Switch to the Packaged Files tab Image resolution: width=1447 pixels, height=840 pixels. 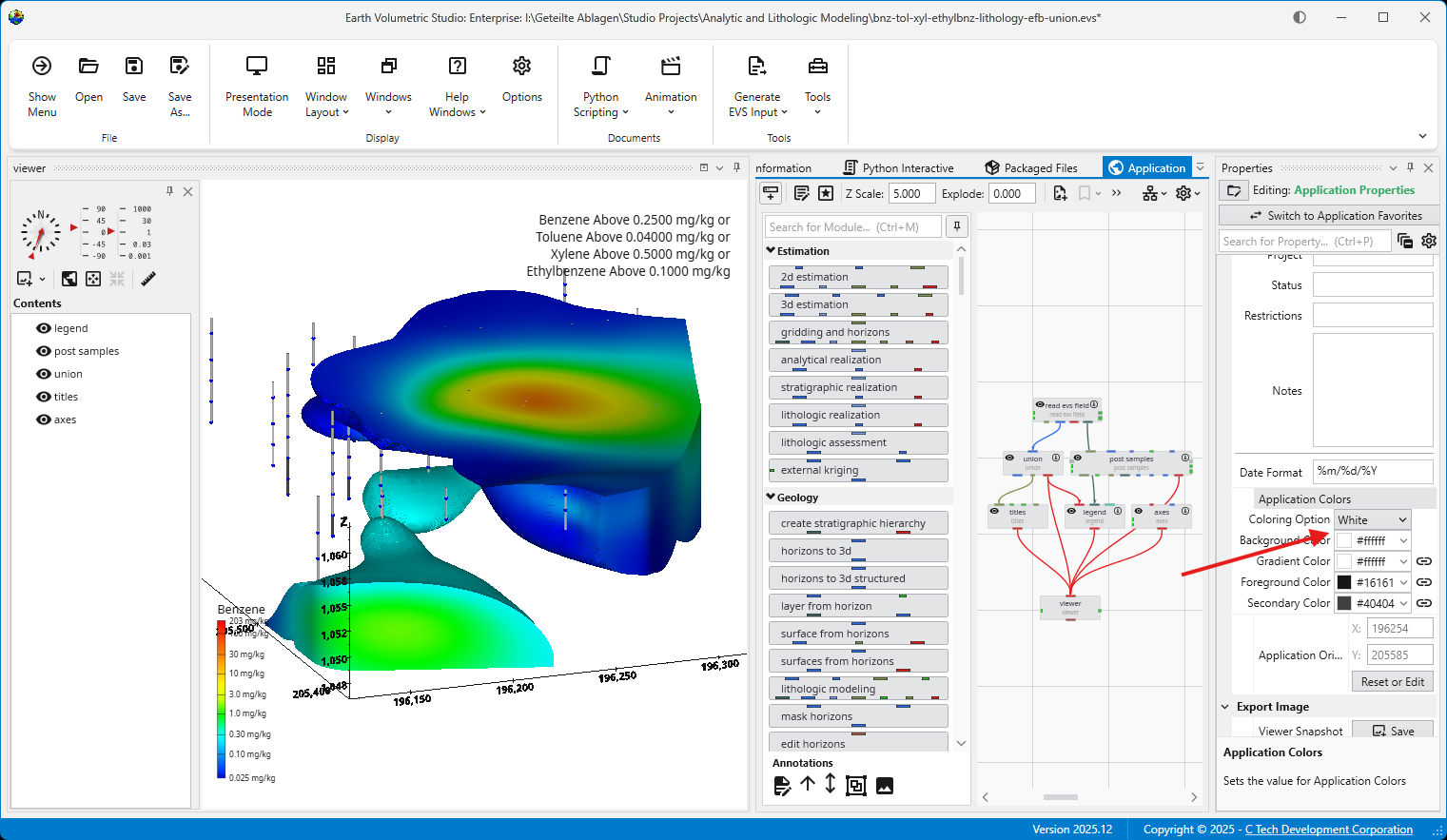coord(1031,168)
